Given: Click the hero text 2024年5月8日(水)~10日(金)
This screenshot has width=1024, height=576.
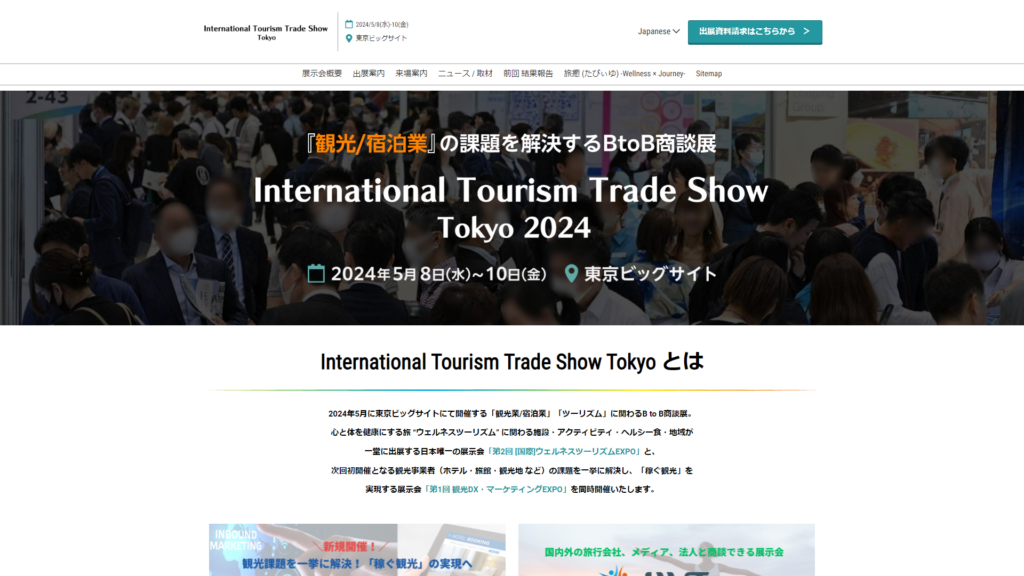Looking at the screenshot, I should click(438, 274).
